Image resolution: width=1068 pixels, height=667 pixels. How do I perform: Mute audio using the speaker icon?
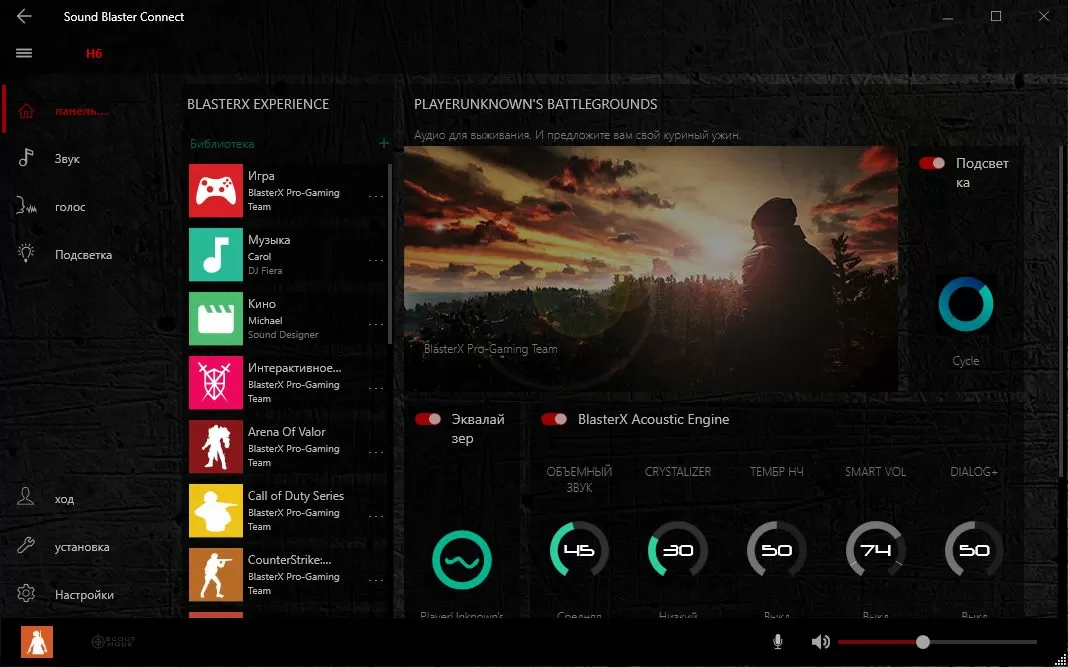tap(820, 642)
